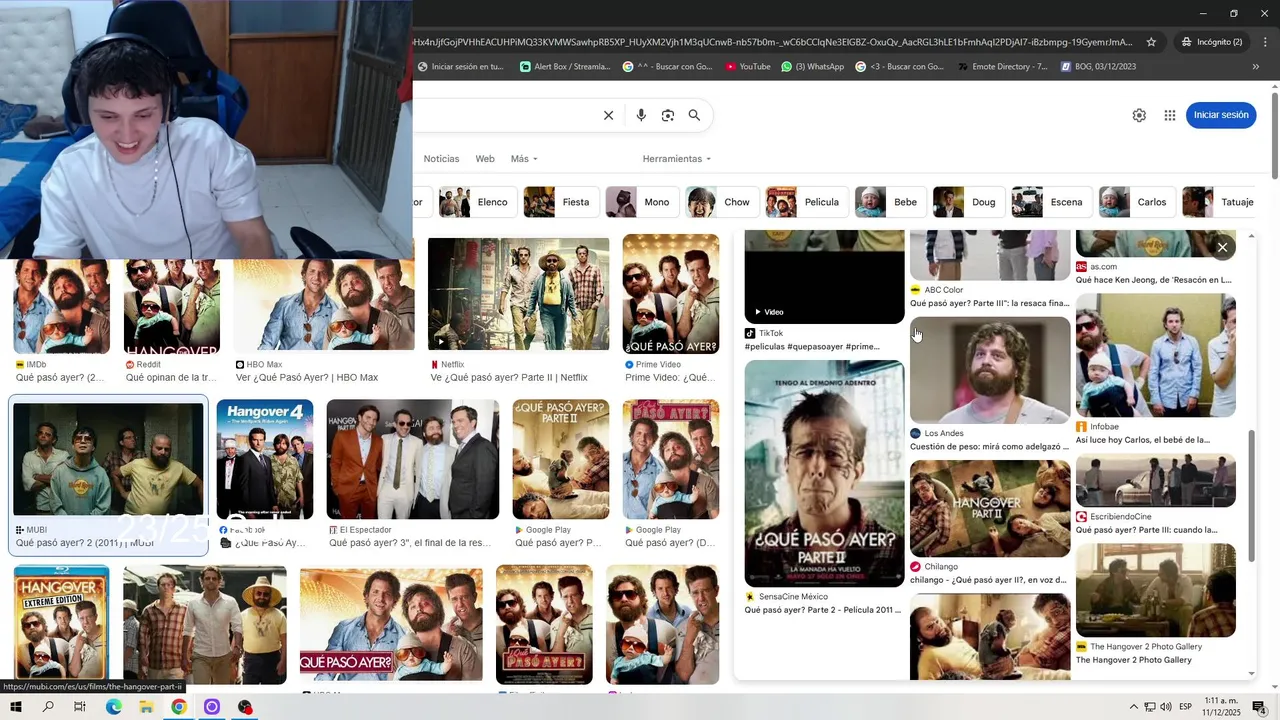Select the Doug filter chip
The image size is (1280, 720).
(x=967, y=202)
